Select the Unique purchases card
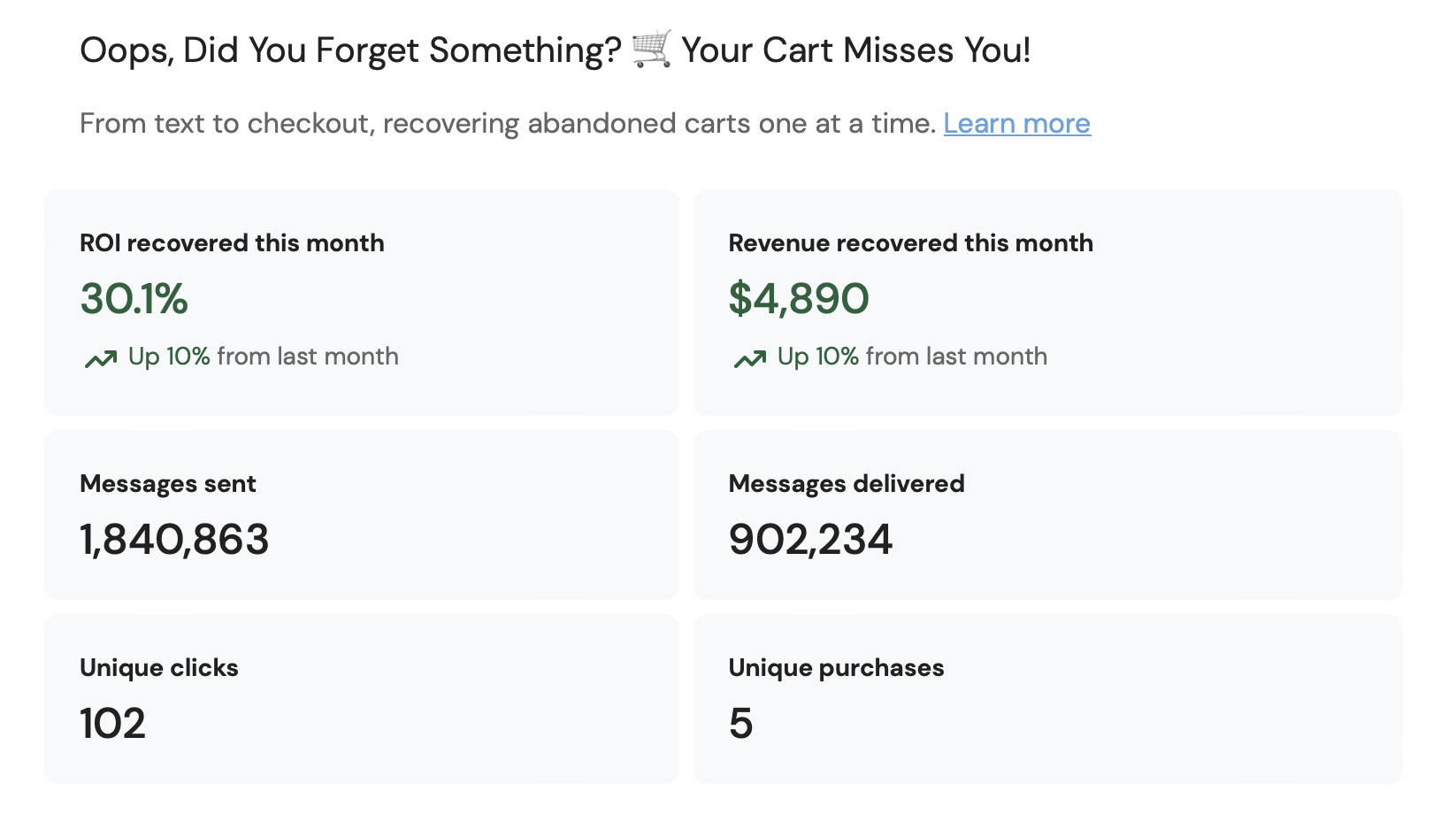The image size is (1456, 814). point(1047,699)
